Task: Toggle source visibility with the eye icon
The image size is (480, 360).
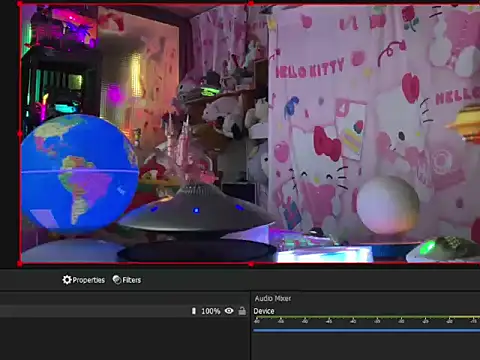Action: pos(229,311)
